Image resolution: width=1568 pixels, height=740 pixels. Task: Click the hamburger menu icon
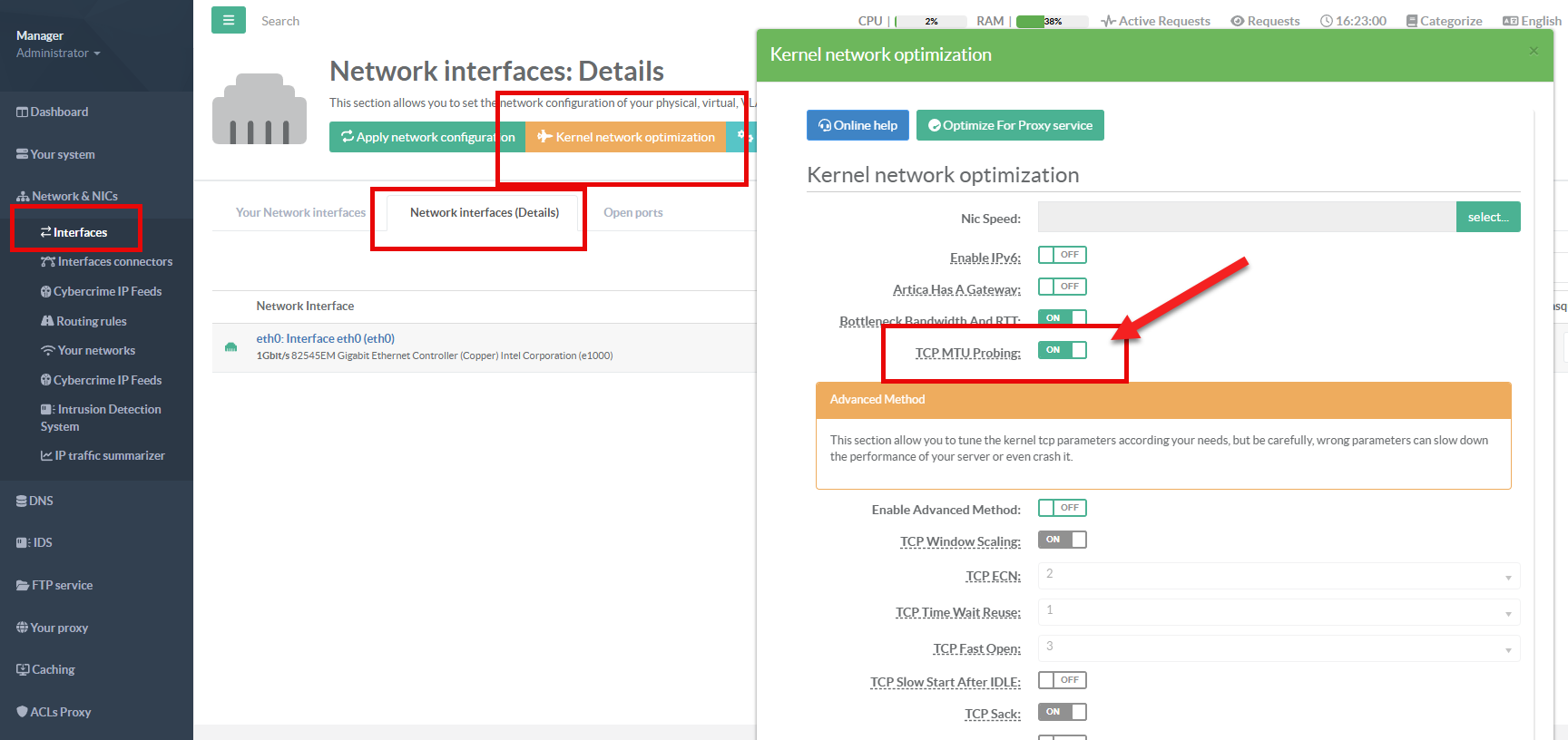pos(228,20)
